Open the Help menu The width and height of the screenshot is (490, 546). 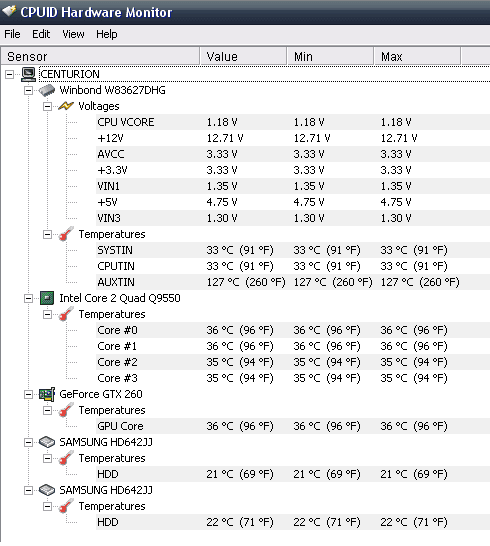coord(107,34)
